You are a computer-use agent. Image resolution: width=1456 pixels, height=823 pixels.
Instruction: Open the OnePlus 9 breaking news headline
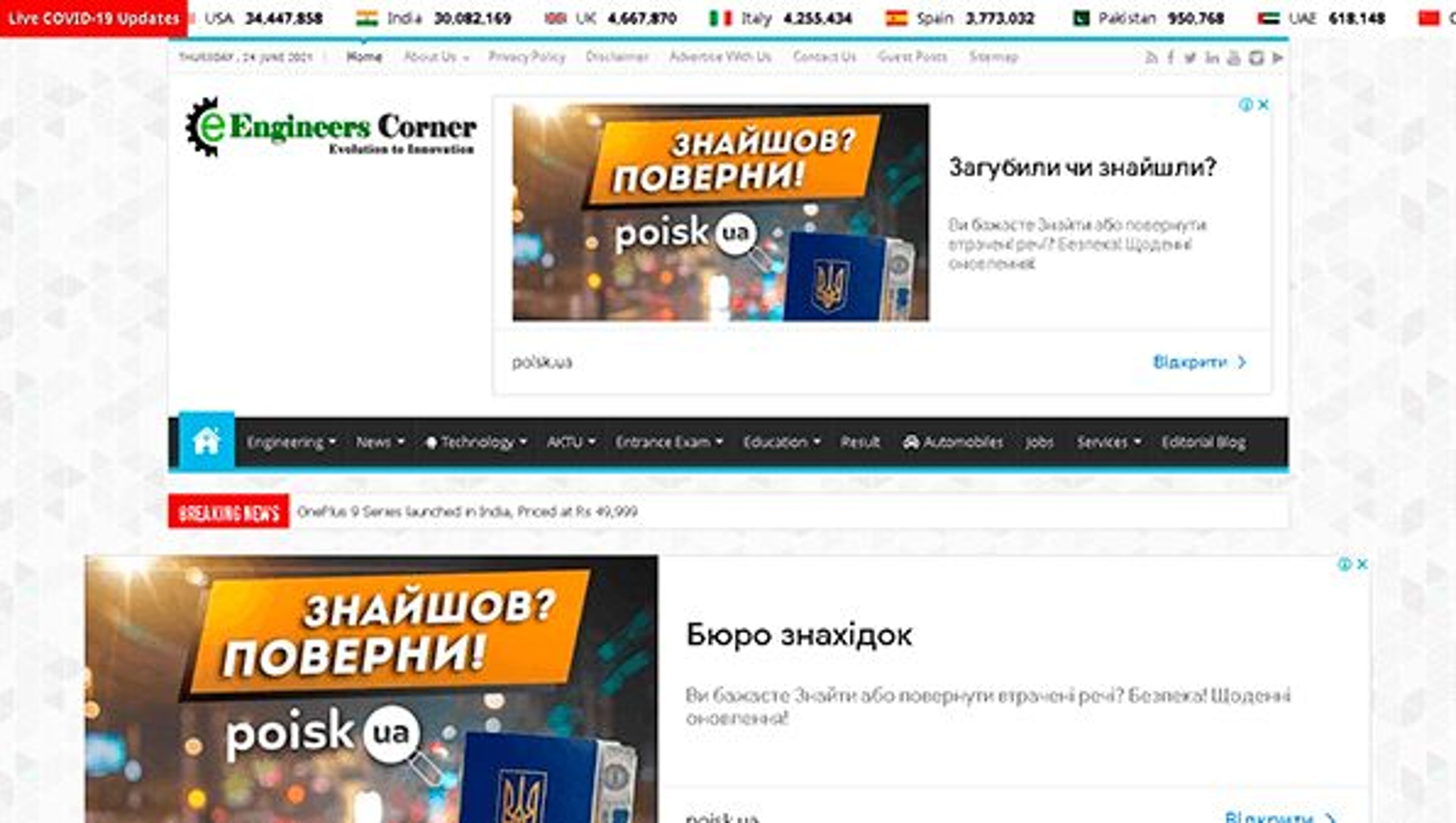coord(467,511)
